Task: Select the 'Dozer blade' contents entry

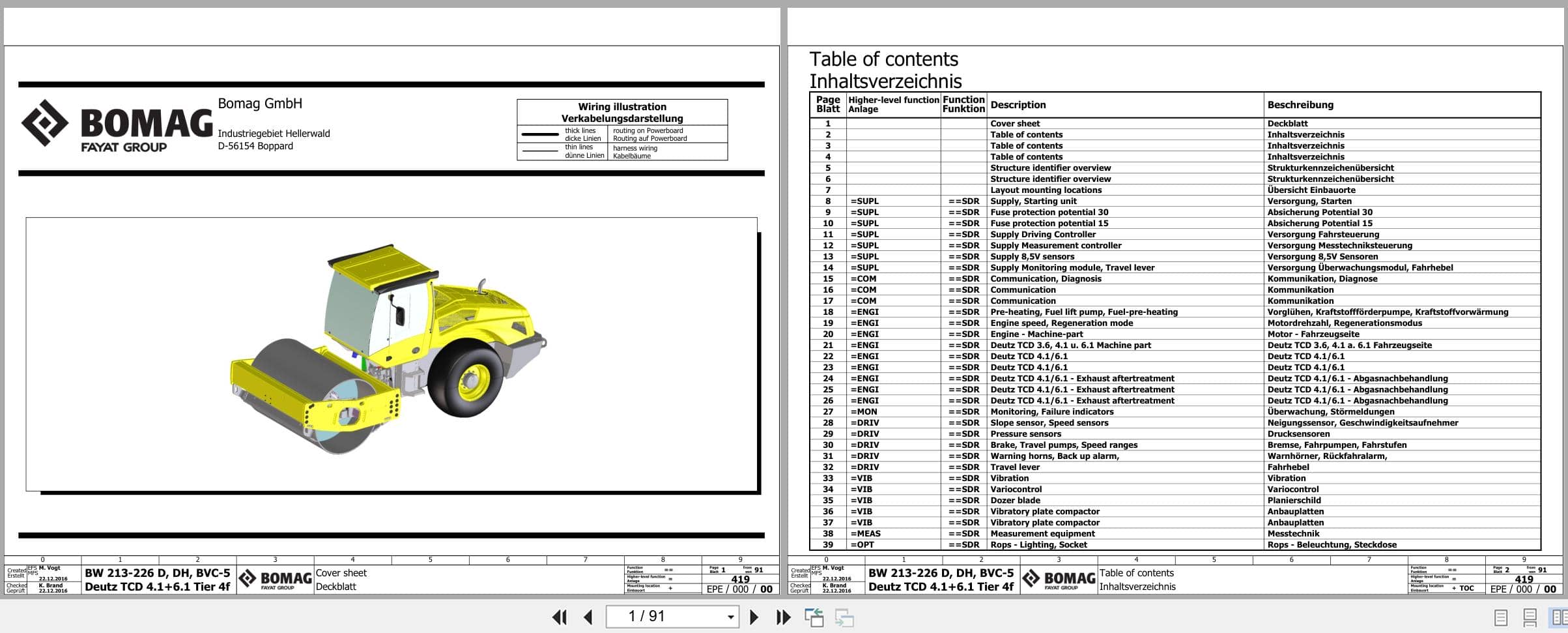Action: pos(1015,500)
